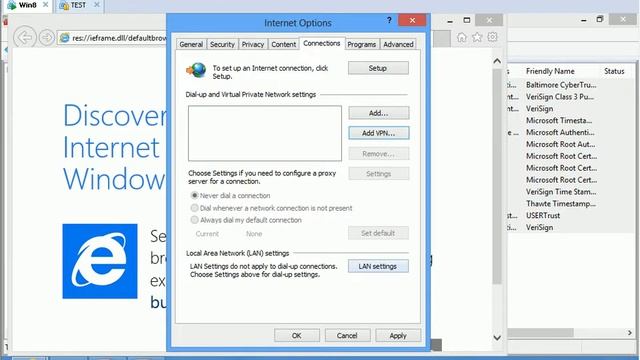Click the IE Home icon
The width and height of the screenshot is (640, 360).
click(x=462, y=37)
